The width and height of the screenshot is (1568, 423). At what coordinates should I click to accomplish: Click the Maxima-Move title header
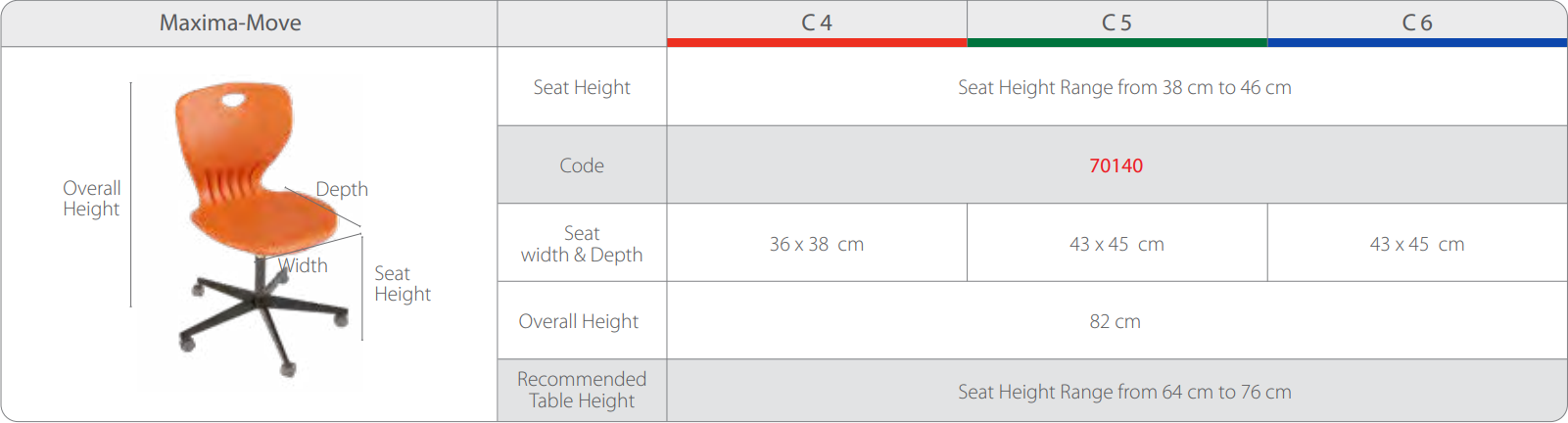tap(230, 23)
